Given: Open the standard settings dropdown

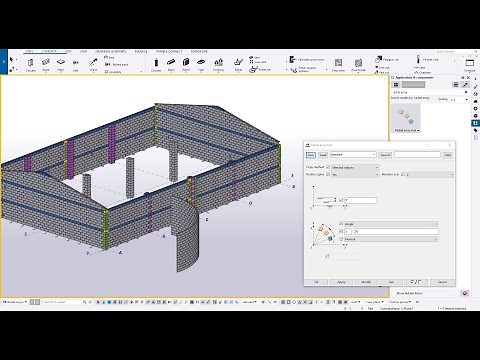Looking at the screenshot, I should [353, 155].
